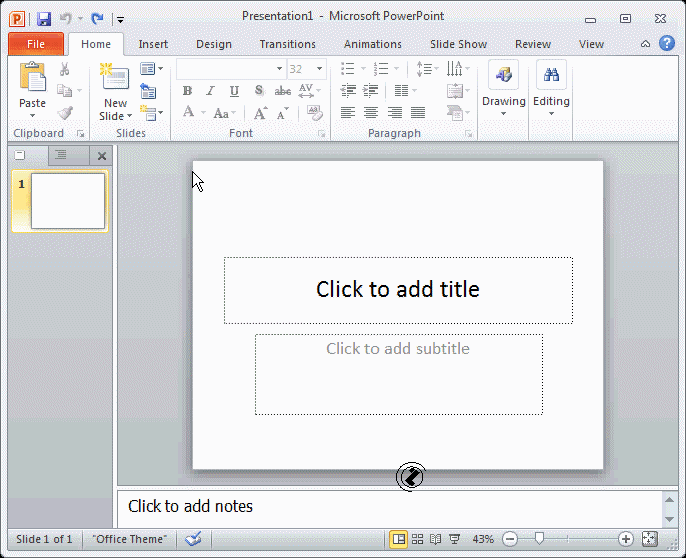Click the spell check icon in status bar
The height and width of the screenshot is (558, 686).
pyautogui.click(x=193, y=539)
